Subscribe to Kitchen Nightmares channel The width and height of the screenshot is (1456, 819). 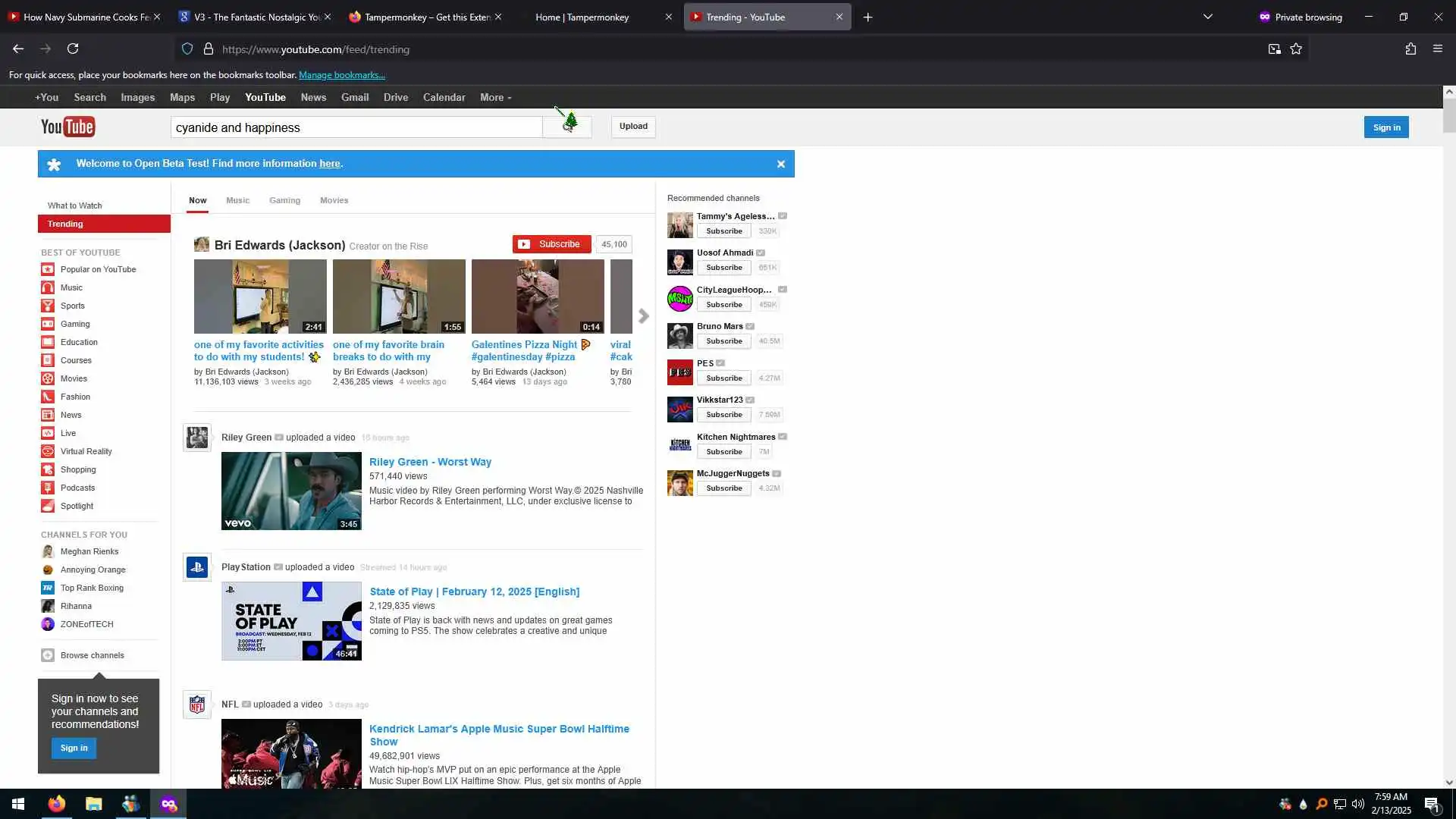pos(723,452)
